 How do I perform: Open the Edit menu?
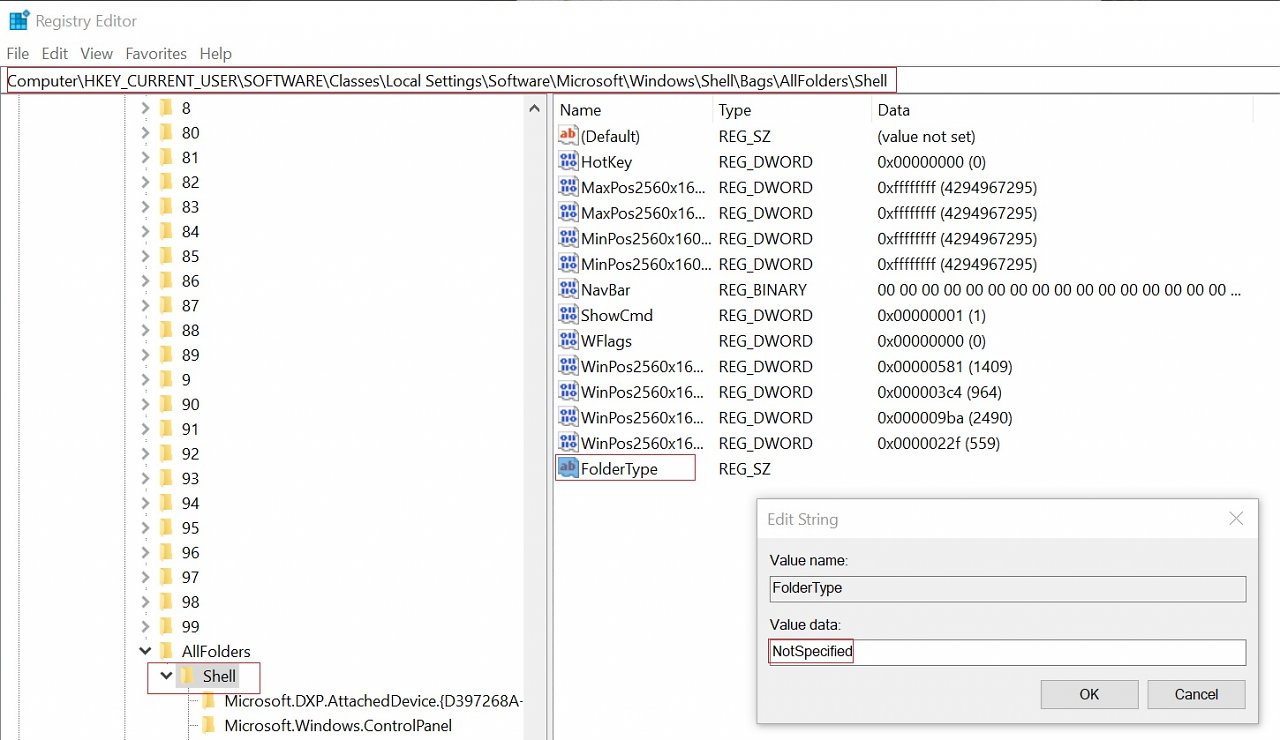(55, 54)
